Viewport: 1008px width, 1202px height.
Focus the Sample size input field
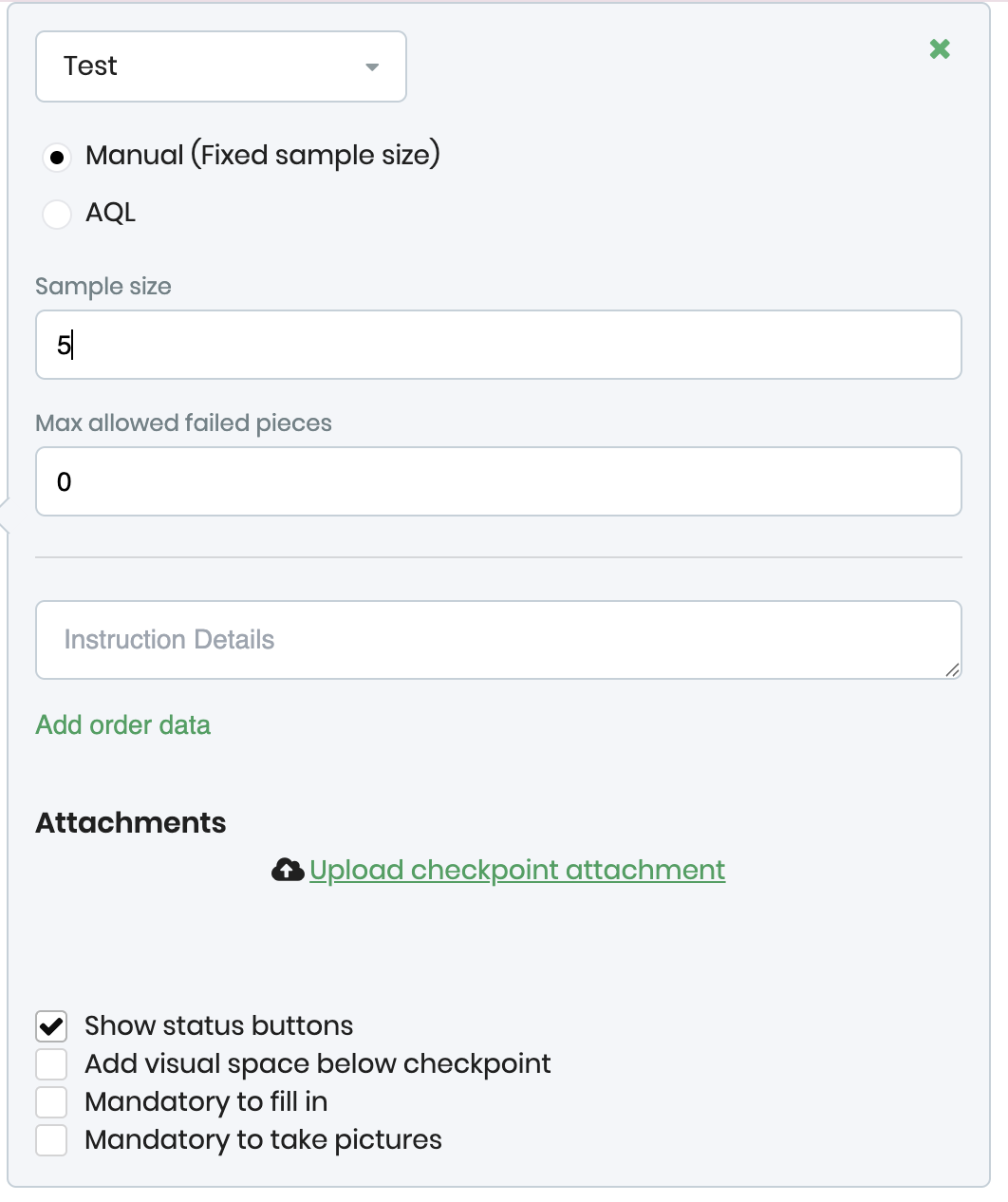coord(498,345)
